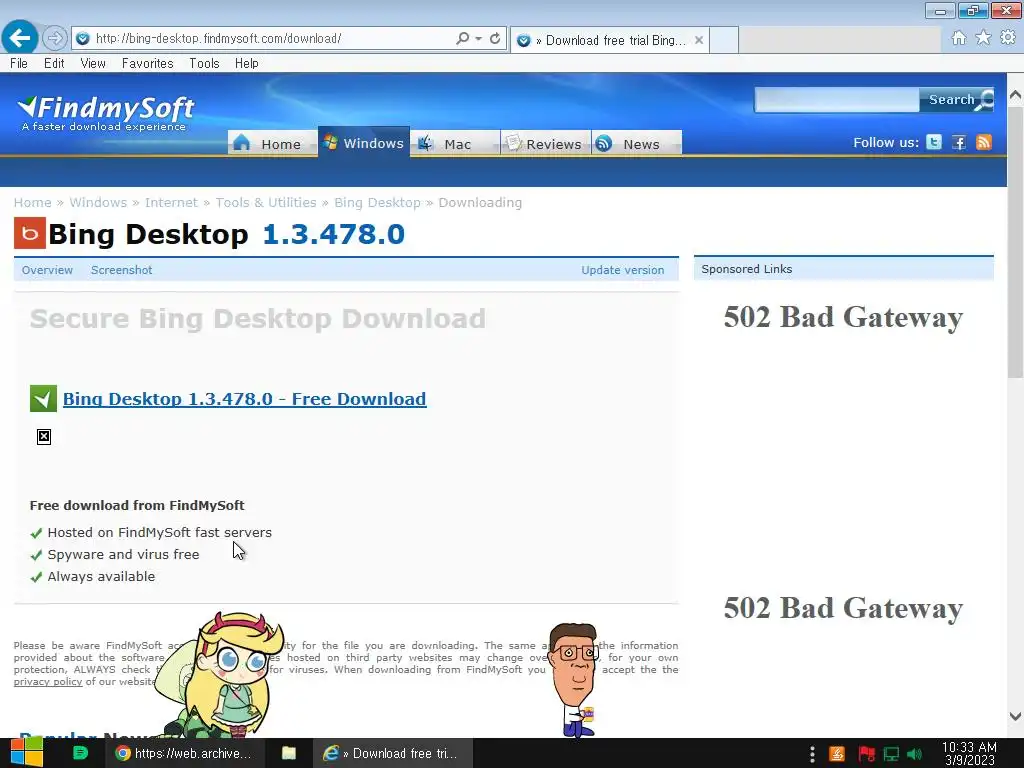Open the address bar dropdown arrow
The height and width of the screenshot is (768, 1024).
tap(479, 39)
